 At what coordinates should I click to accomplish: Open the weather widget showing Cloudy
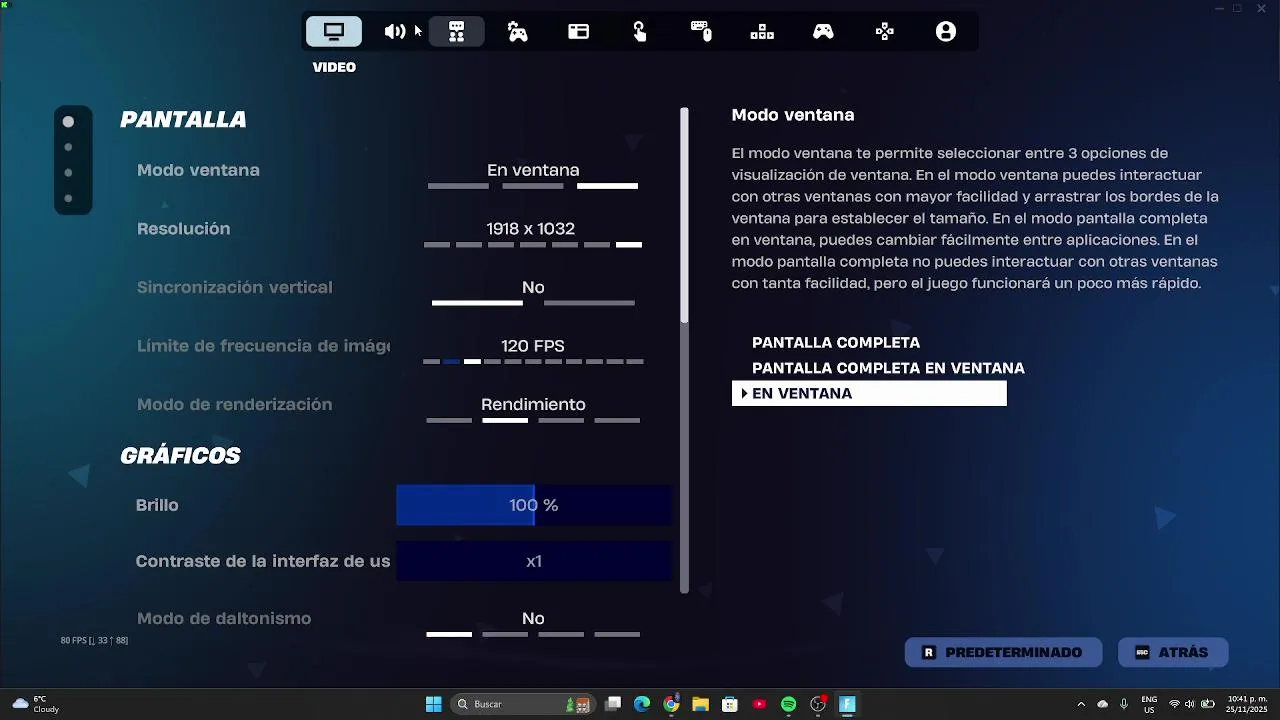(35, 704)
